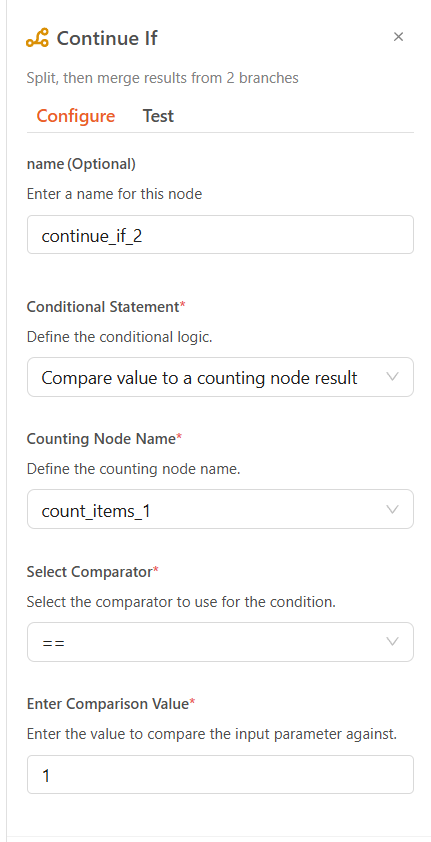Click the Continue If branch node icon

coord(37,38)
